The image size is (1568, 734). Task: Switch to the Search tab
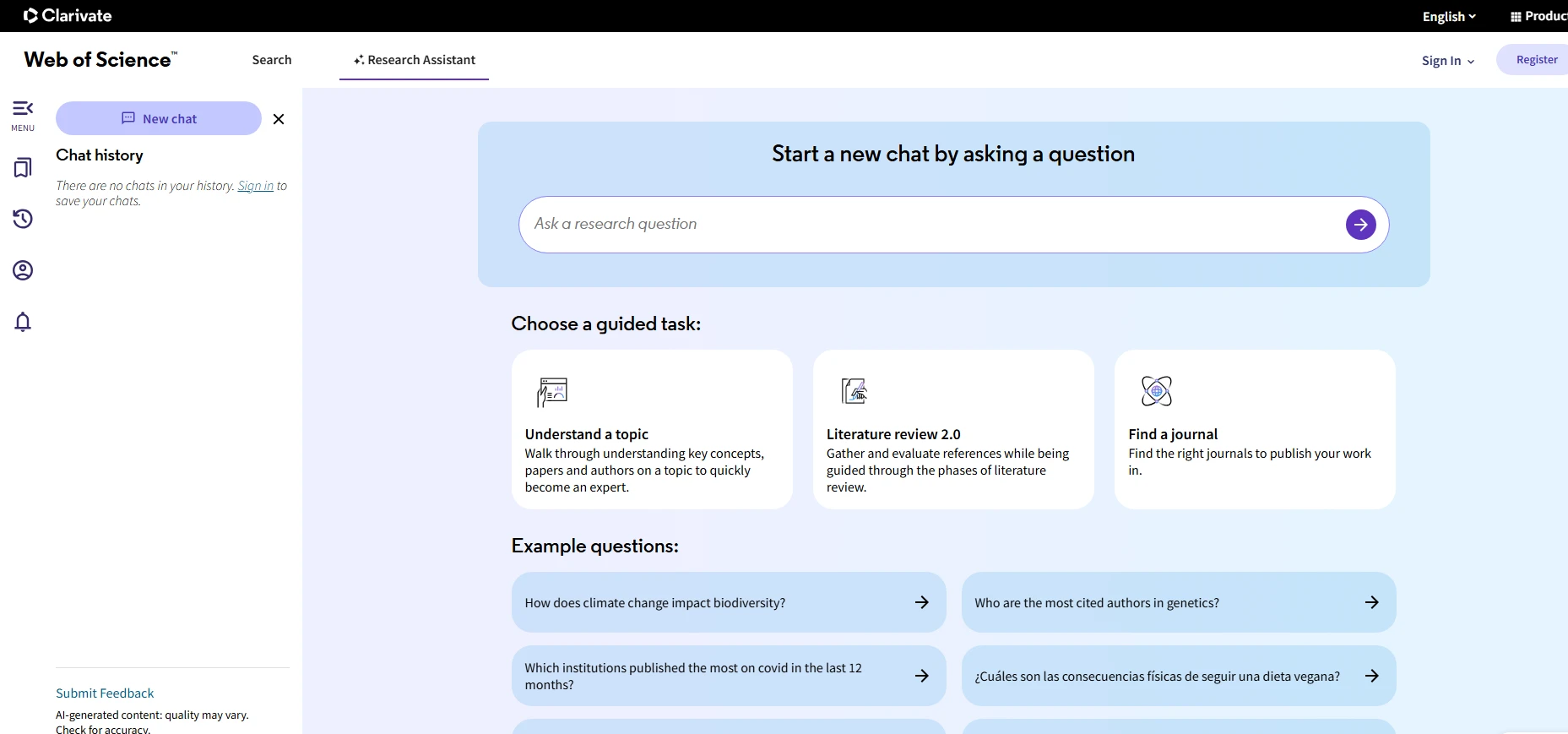point(272,60)
